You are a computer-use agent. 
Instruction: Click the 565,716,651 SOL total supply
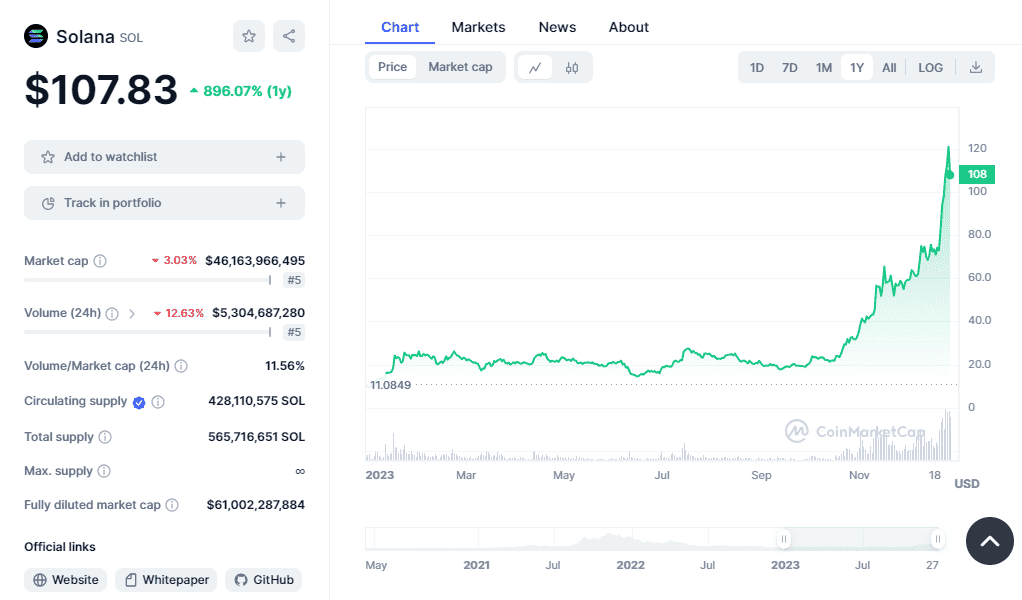click(x=257, y=437)
